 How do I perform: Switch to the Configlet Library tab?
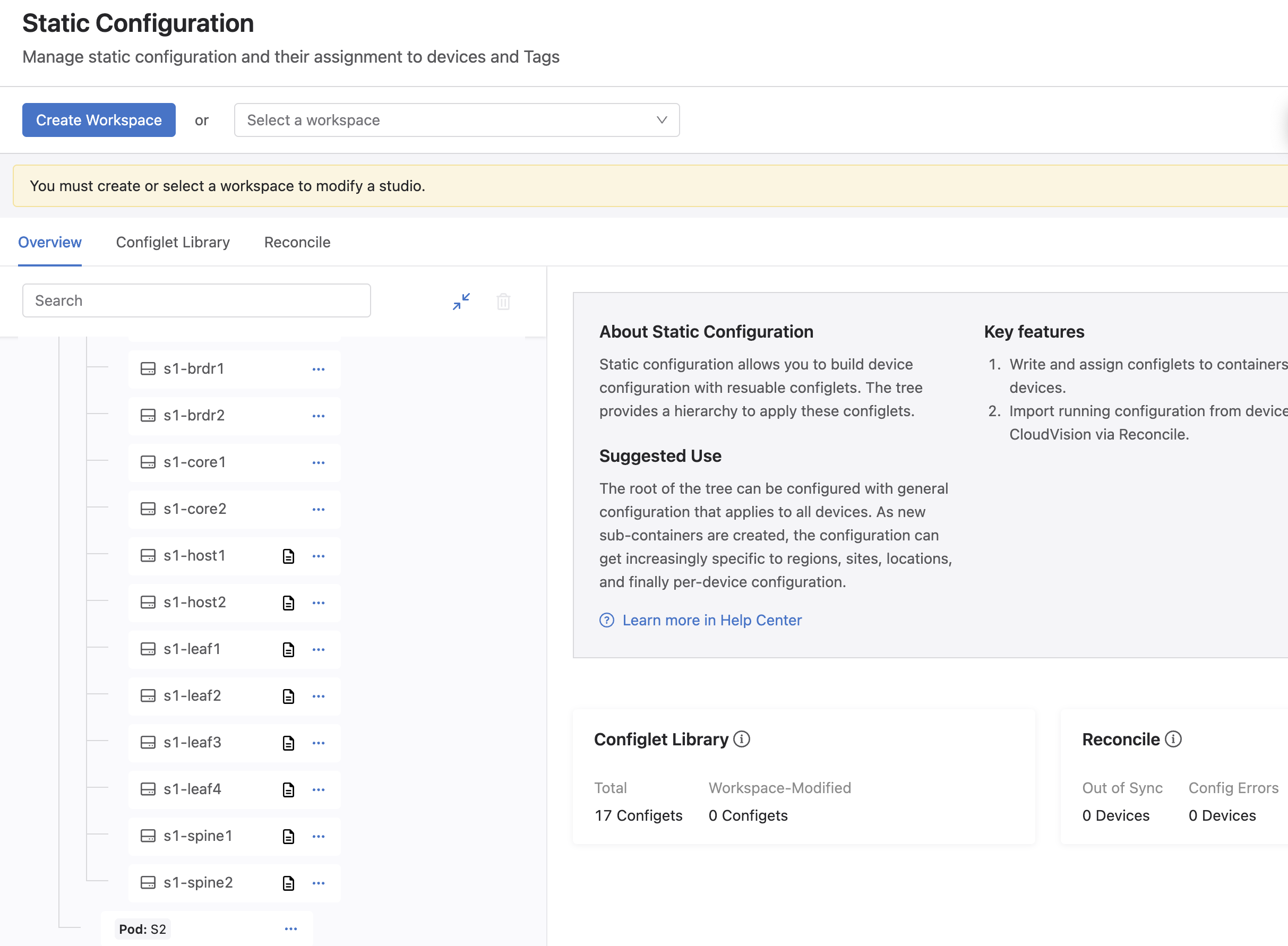click(x=173, y=242)
